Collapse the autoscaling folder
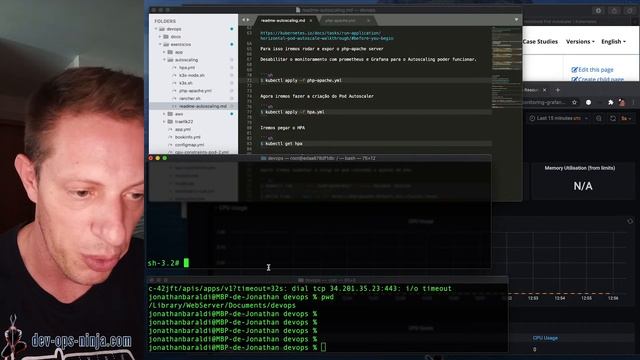The image size is (640, 360). [164, 60]
